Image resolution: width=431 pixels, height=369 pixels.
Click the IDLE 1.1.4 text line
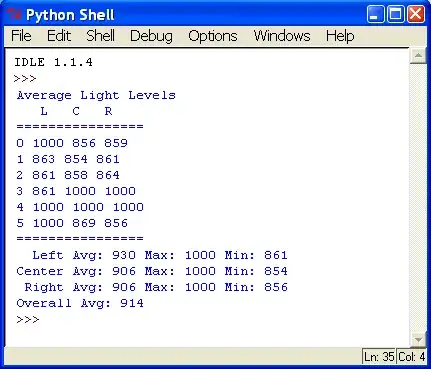[53, 62]
